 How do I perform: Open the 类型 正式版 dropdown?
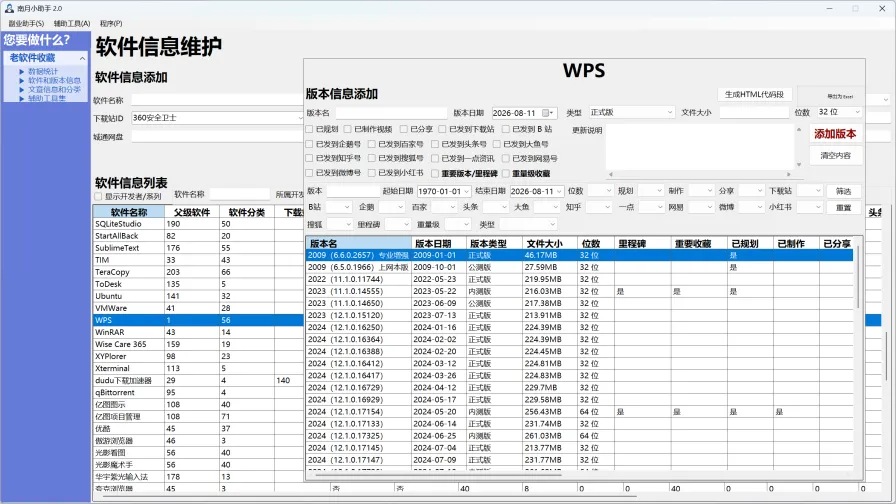[631, 113]
